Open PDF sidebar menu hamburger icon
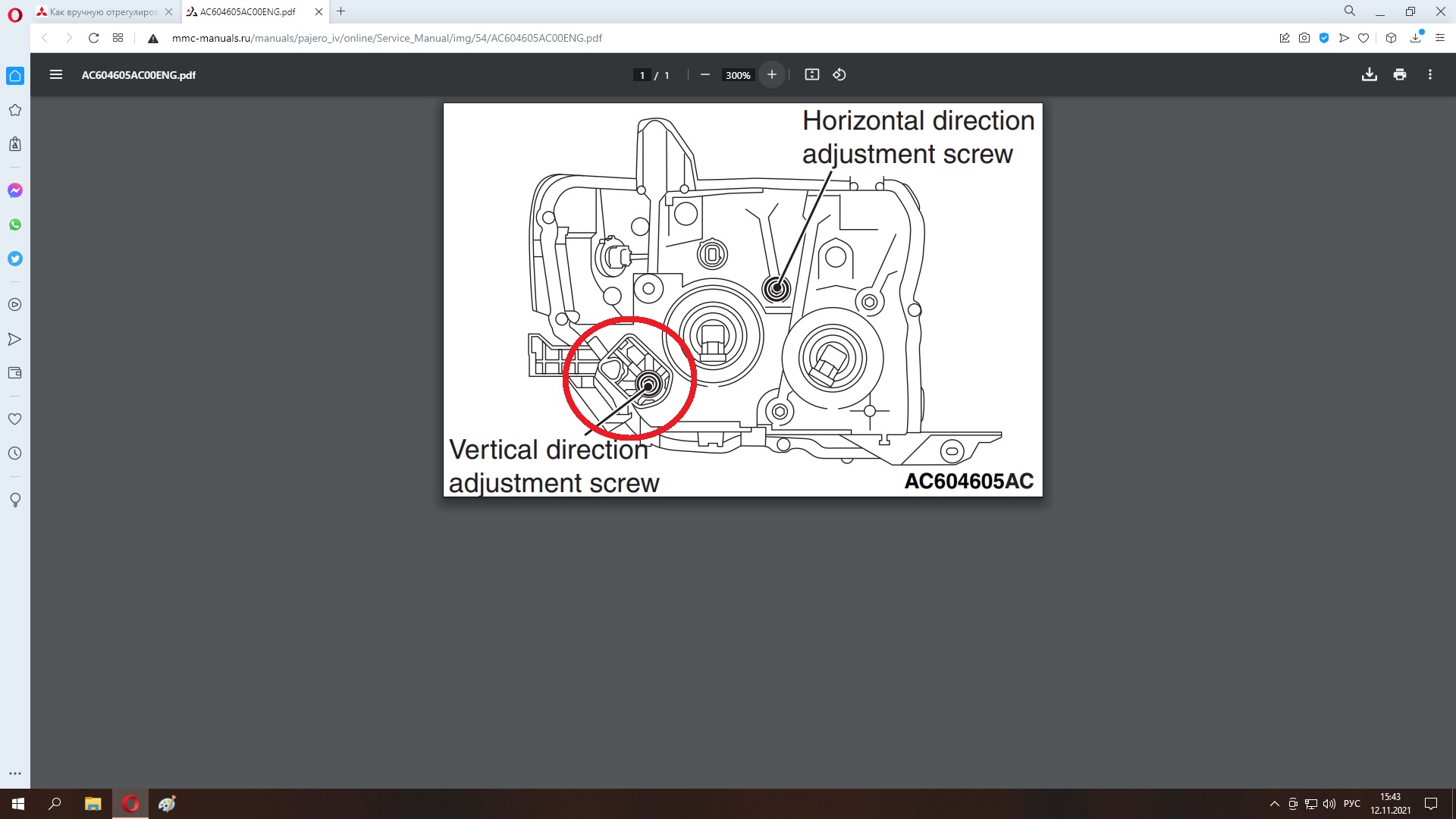Viewport: 1456px width, 819px height. point(55,74)
